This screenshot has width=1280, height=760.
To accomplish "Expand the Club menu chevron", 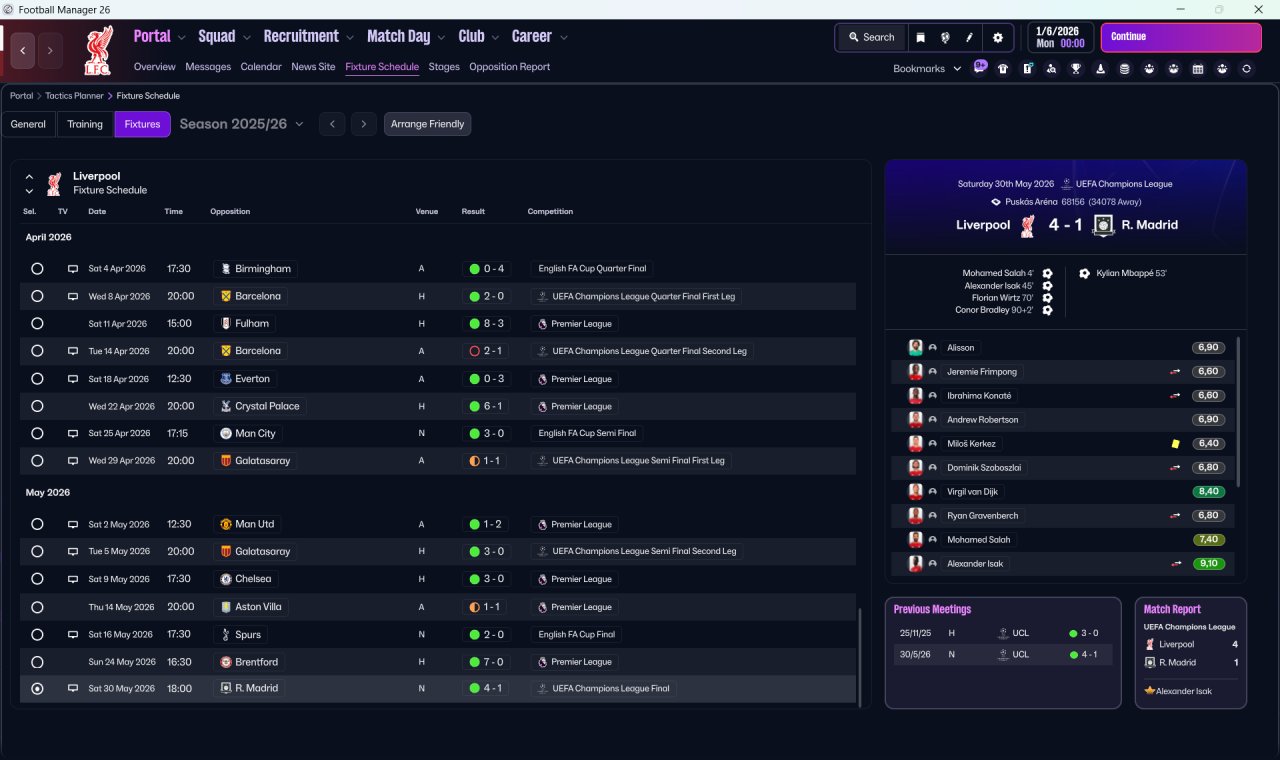I will [x=495, y=37].
